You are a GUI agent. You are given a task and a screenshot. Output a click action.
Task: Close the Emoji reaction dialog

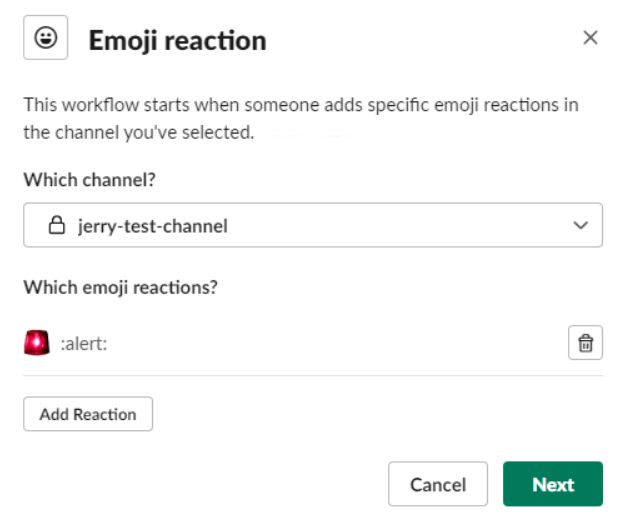tap(590, 38)
